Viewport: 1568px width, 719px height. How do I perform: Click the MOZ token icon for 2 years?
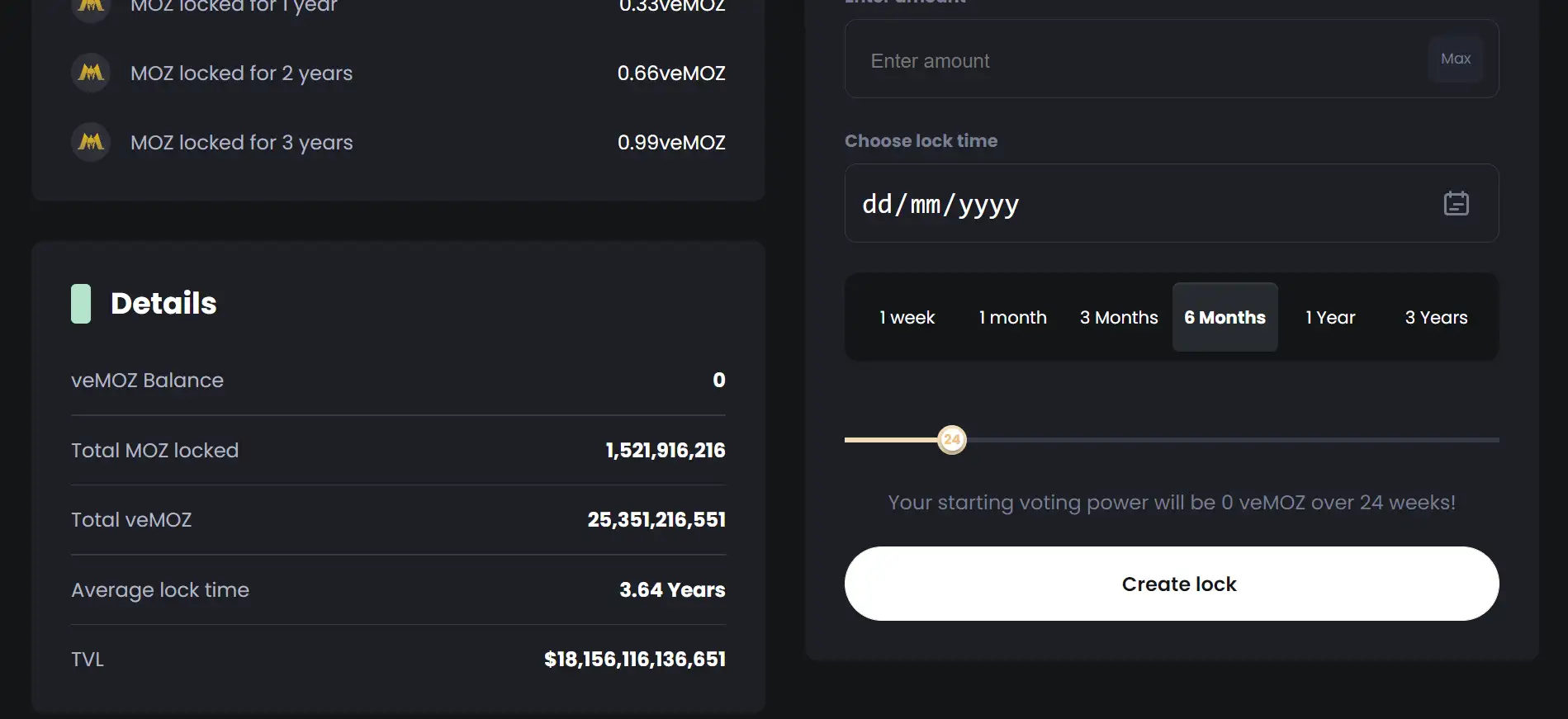[x=91, y=73]
